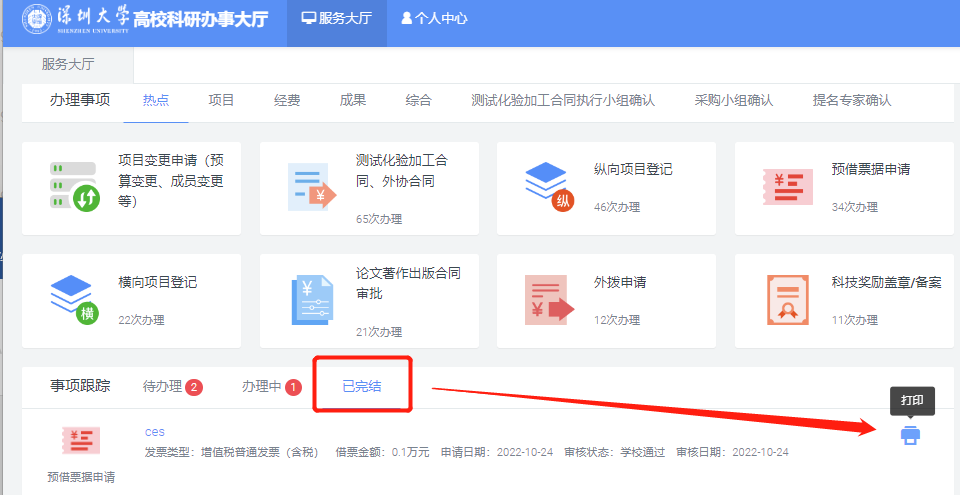Select the 已完结 tracking tab

click(x=361, y=386)
